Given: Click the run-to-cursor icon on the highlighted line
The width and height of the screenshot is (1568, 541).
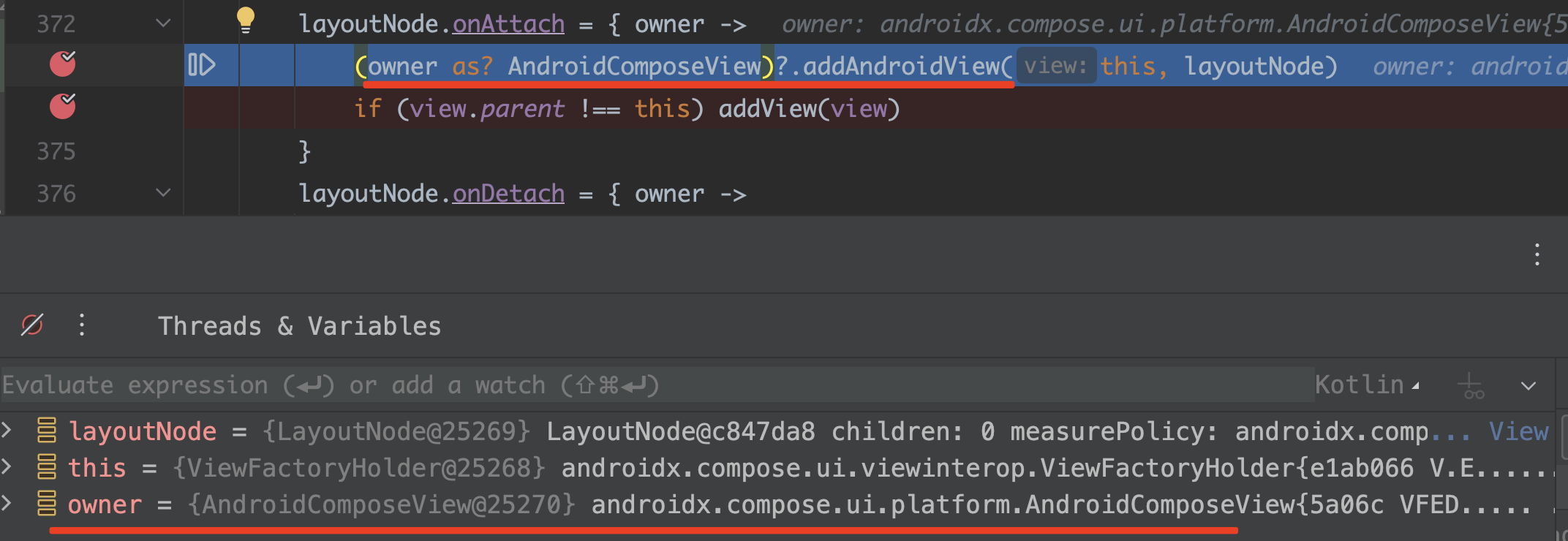Looking at the screenshot, I should pos(202,65).
